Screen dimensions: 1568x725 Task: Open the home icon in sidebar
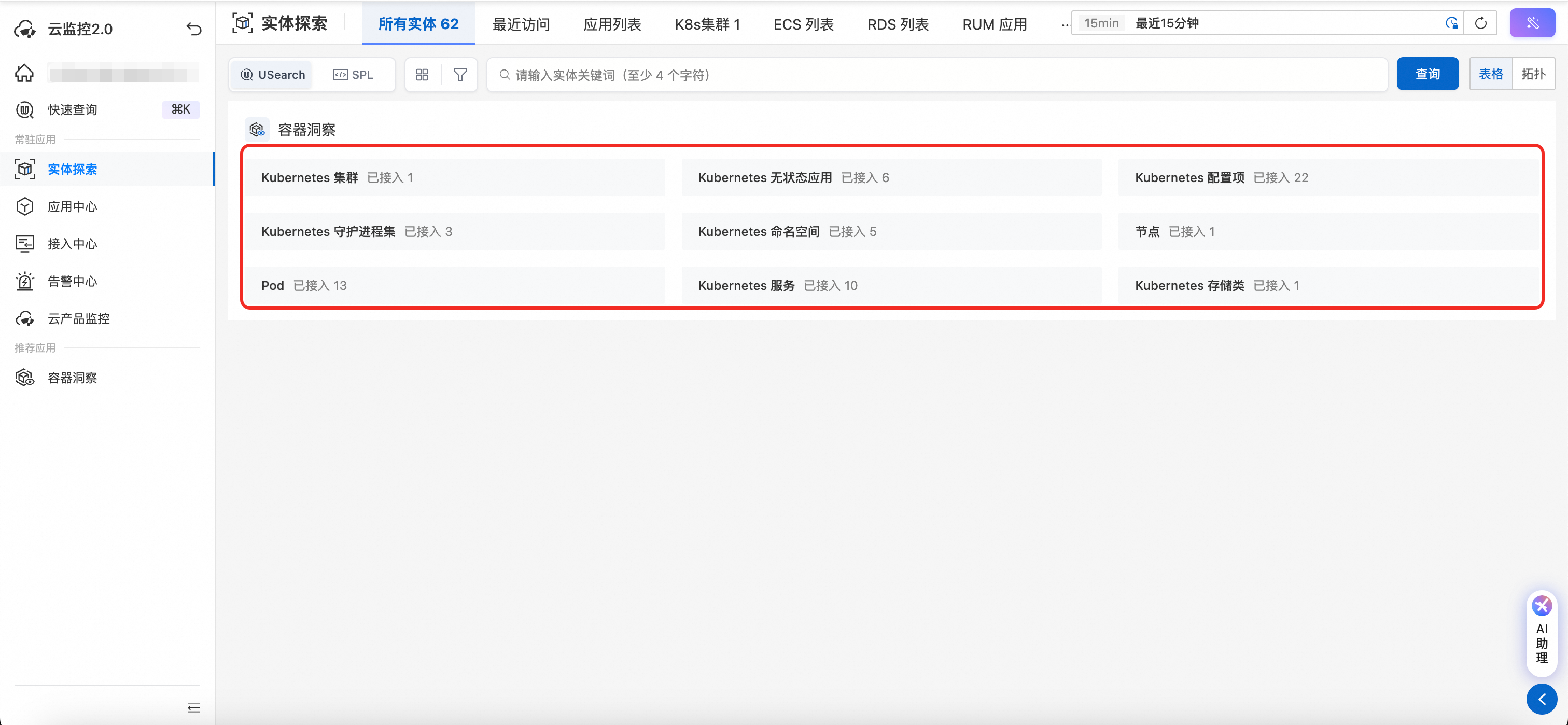pyautogui.click(x=24, y=74)
